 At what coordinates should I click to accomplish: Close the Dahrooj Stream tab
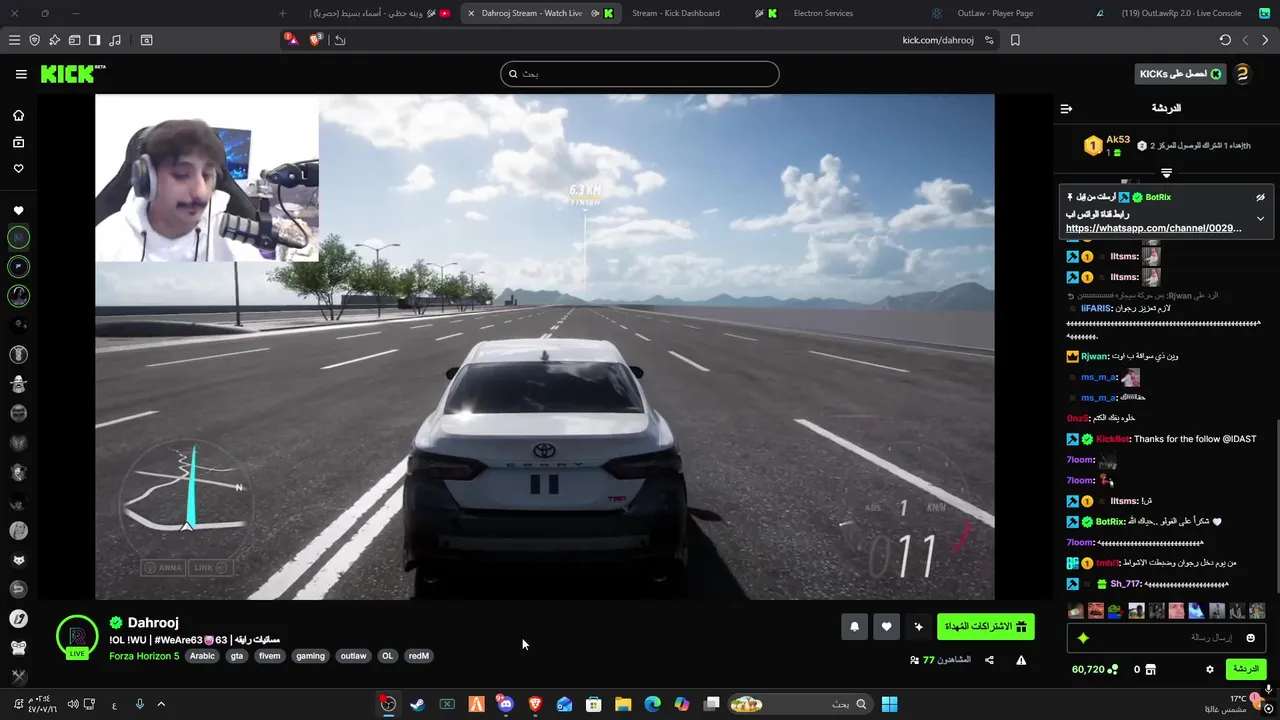pyautogui.click(x=471, y=13)
